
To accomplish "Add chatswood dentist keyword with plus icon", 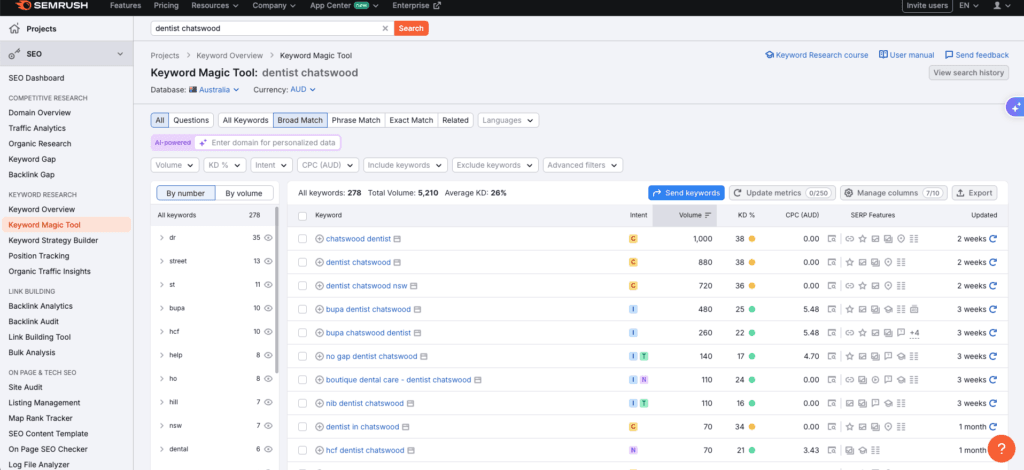I will pos(319,239).
